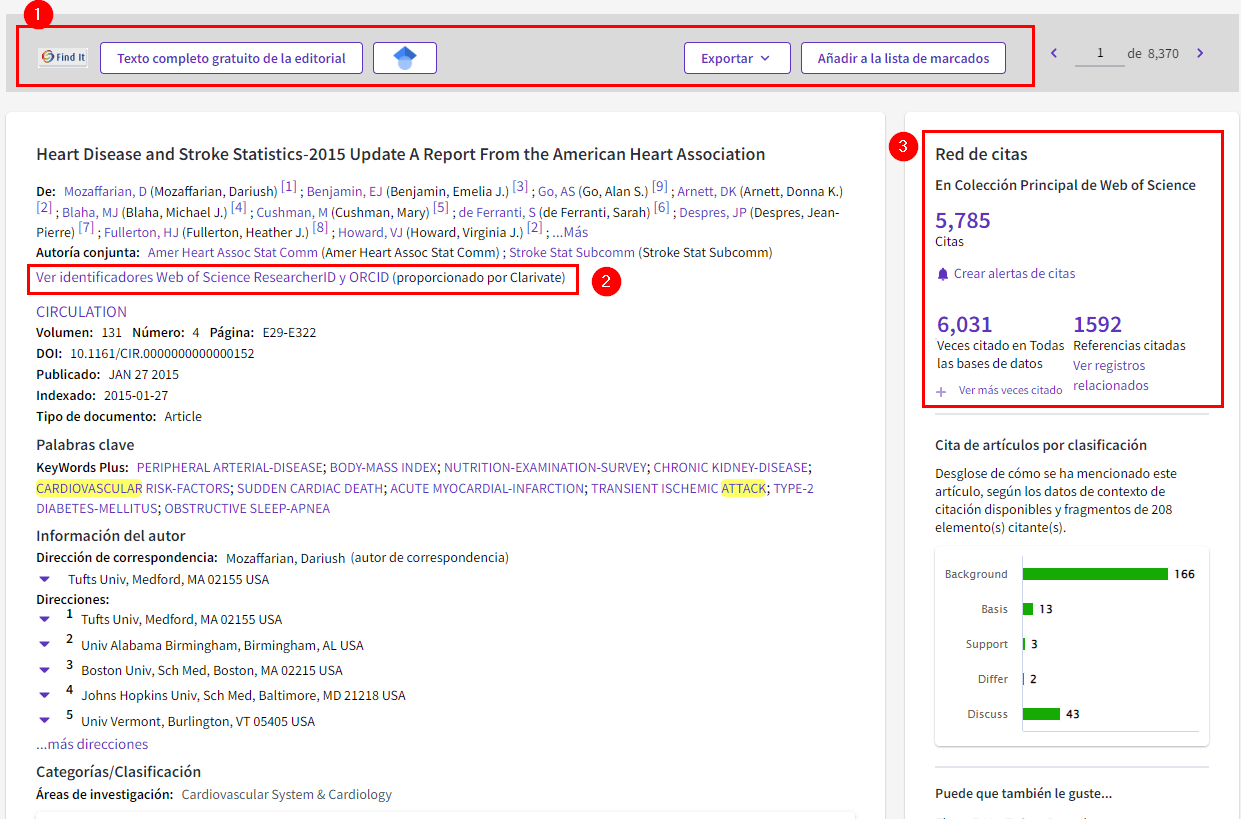Click Ver identificadores Web of Science ResearcherID y ORCID

click(212, 277)
